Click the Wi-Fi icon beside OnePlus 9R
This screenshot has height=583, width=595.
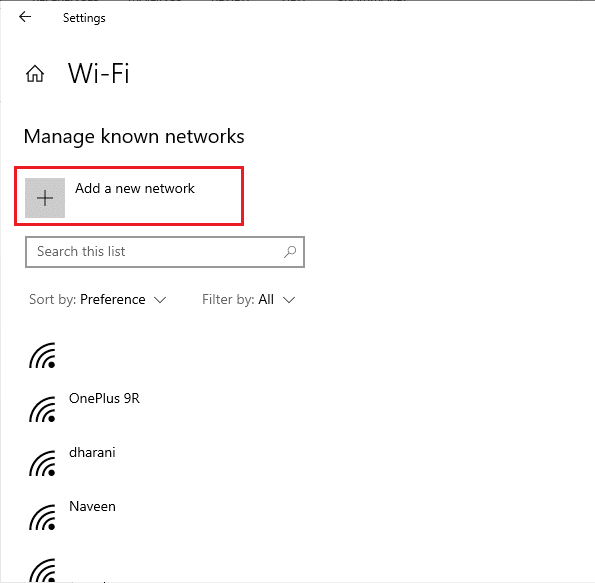(x=42, y=409)
